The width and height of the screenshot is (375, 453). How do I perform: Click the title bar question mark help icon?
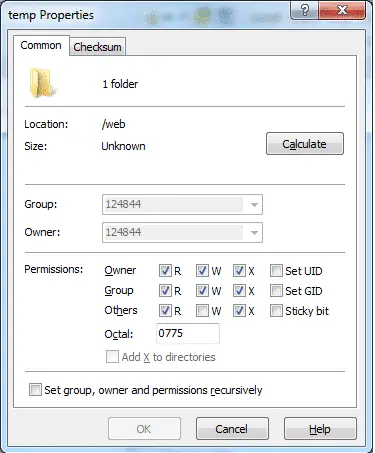[x=305, y=10]
